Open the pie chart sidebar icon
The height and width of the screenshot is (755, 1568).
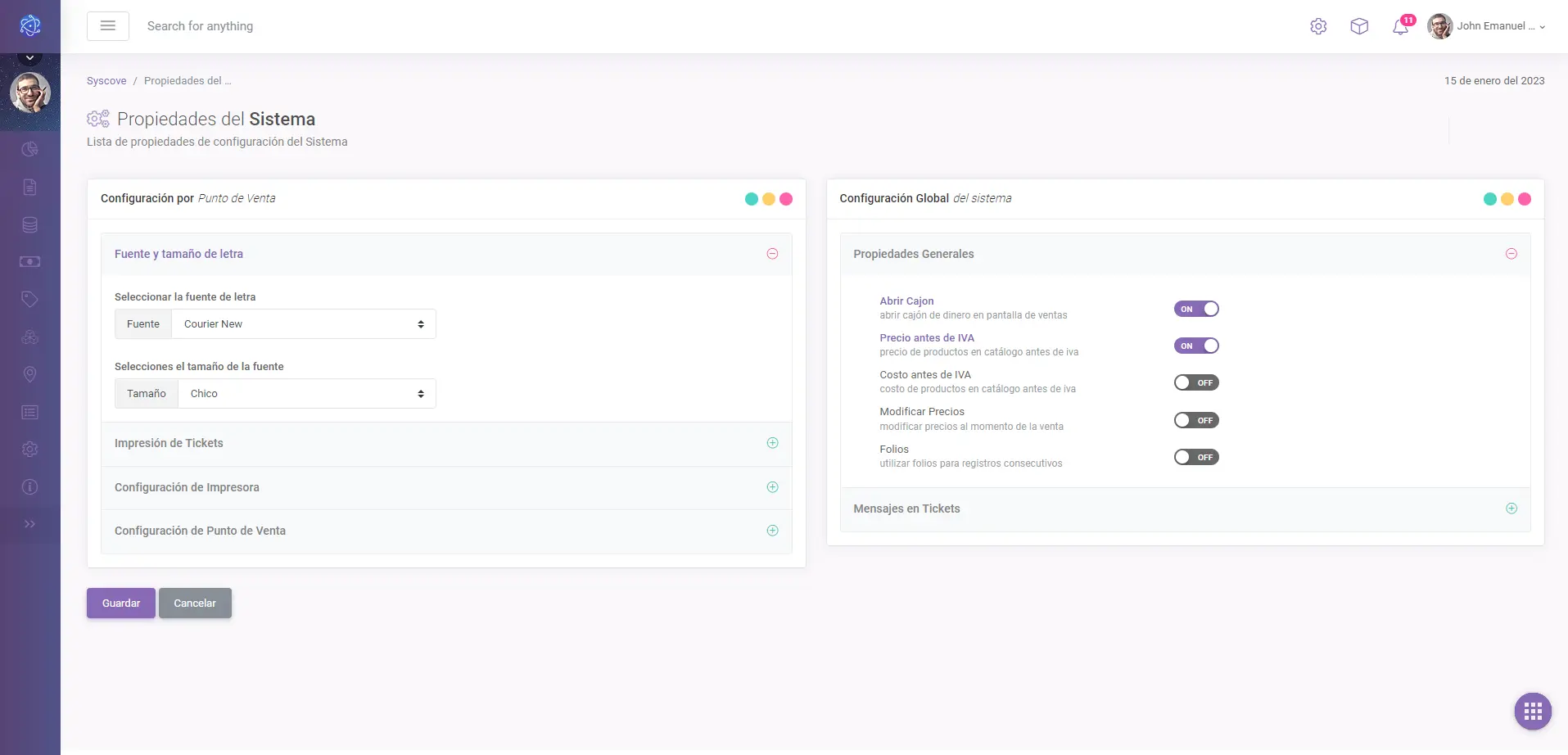pos(29,149)
